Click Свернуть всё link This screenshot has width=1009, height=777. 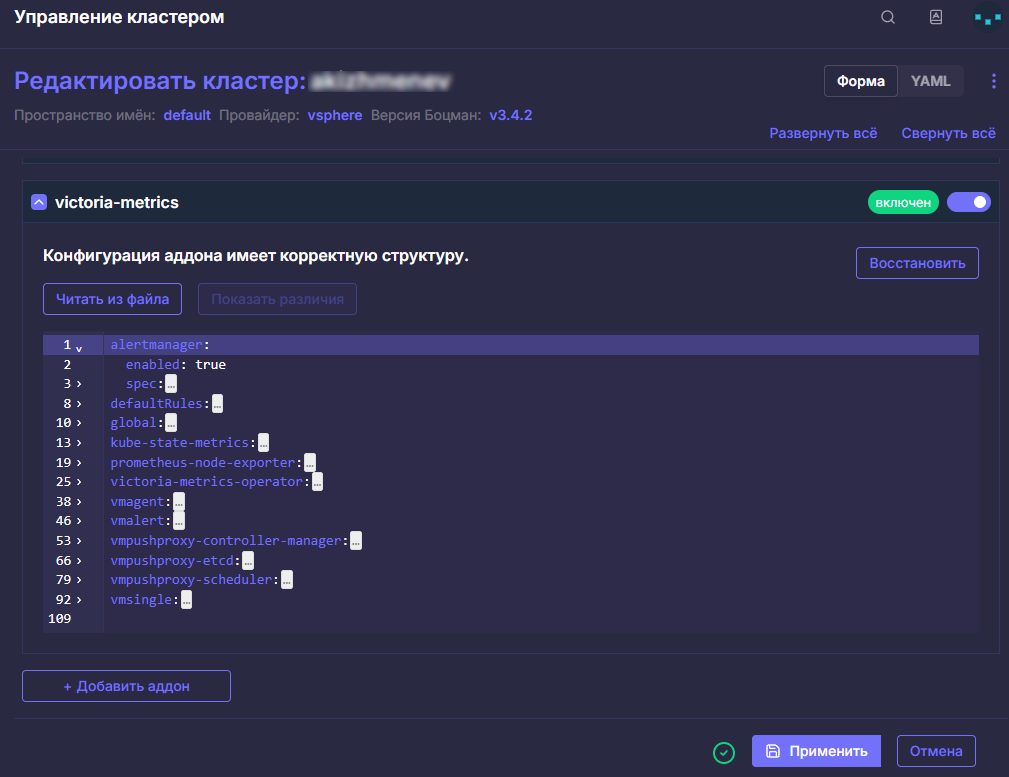point(948,133)
